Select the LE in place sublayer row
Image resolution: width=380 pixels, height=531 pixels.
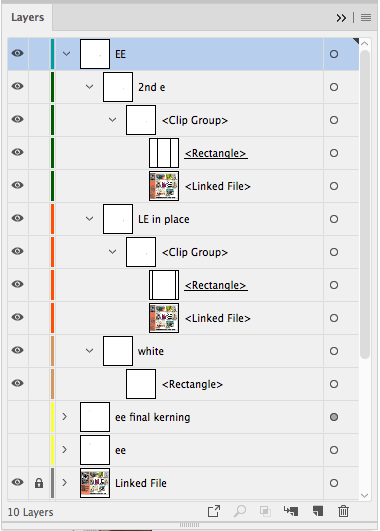(x=183, y=219)
